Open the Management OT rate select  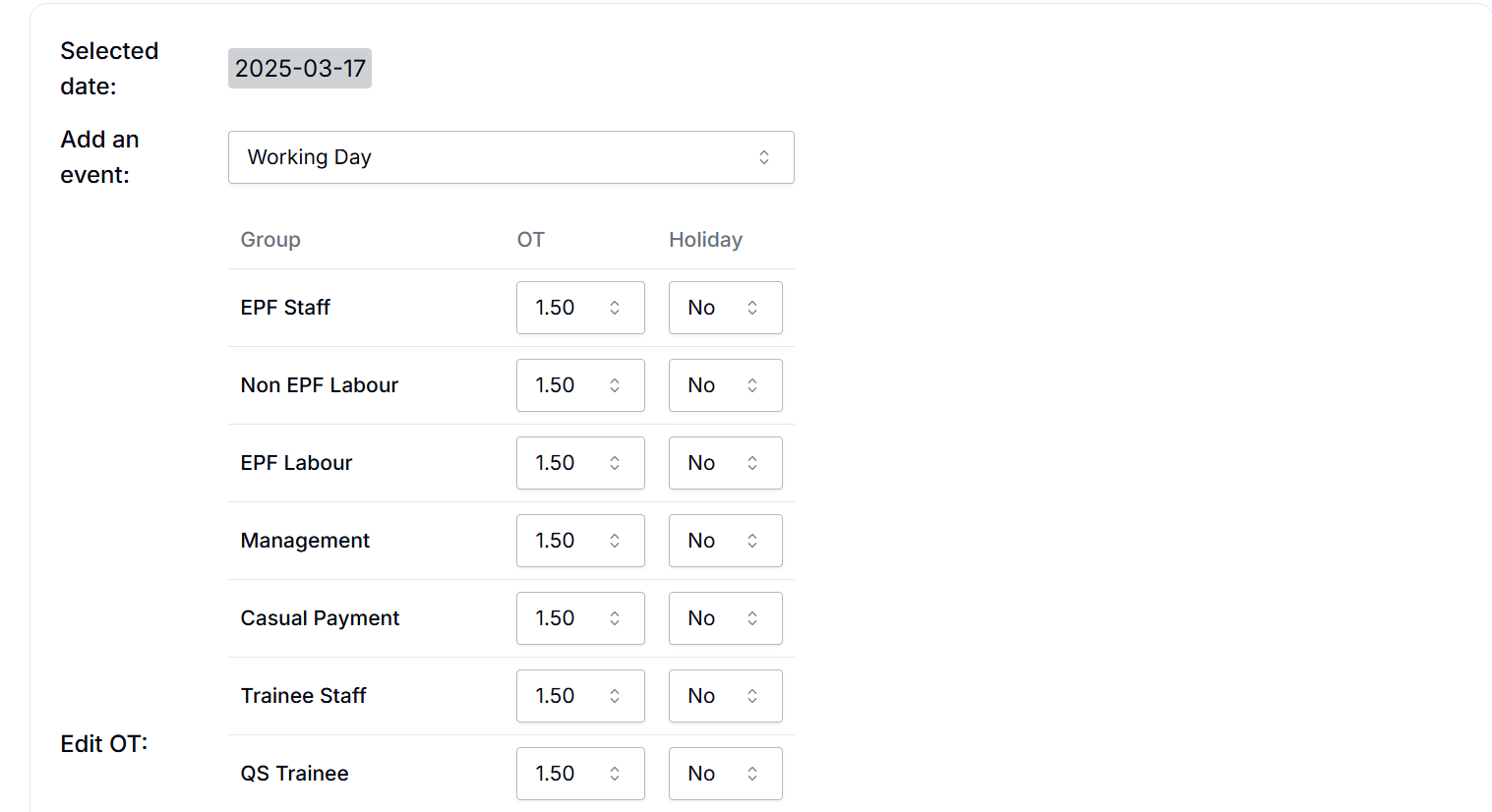[x=580, y=541]
